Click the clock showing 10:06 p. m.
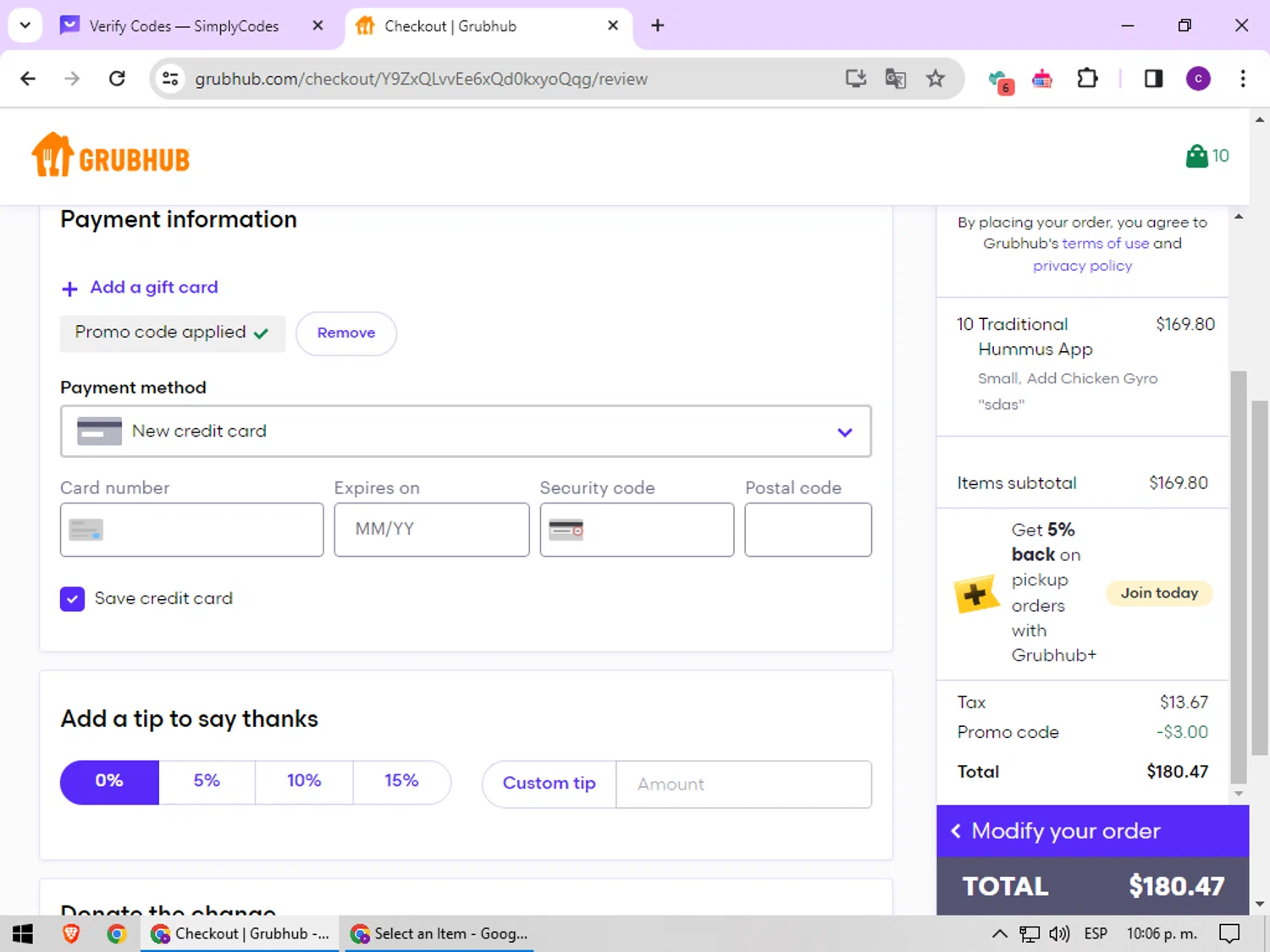1270x952 pixels. [1162, 933]
